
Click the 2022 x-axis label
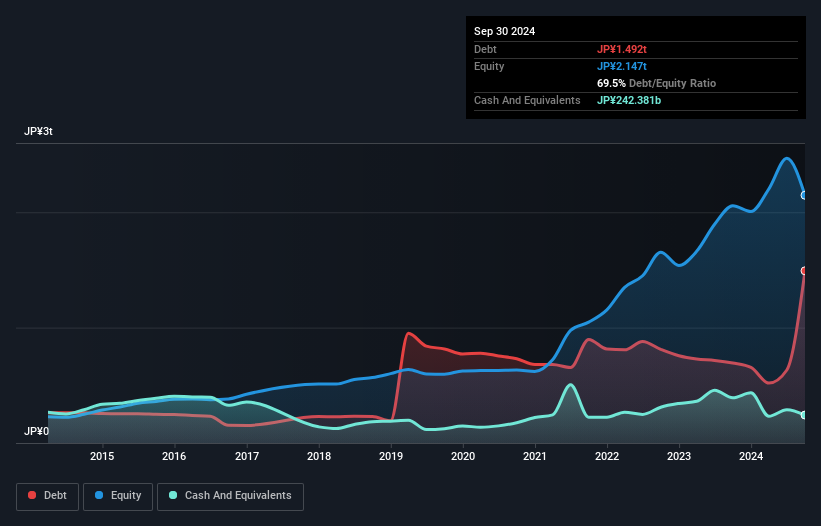click(x=607, y=456)
